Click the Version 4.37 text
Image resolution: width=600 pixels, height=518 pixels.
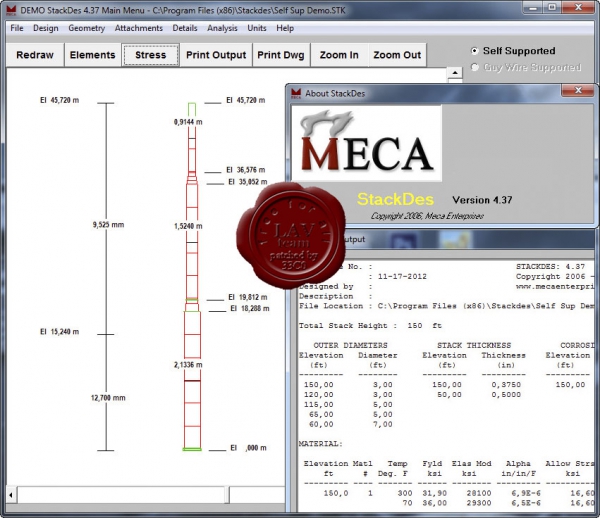tap(482, 200)
